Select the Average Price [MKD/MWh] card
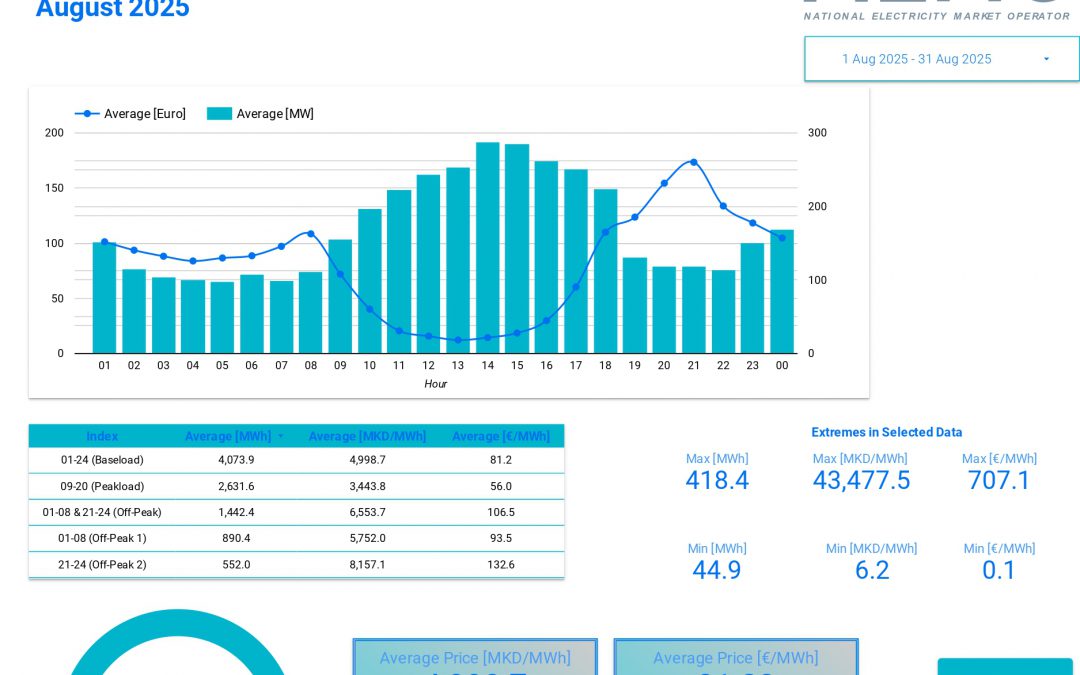Image resolution: width=1080 pixels, height=675 pixels. (475, 658)
